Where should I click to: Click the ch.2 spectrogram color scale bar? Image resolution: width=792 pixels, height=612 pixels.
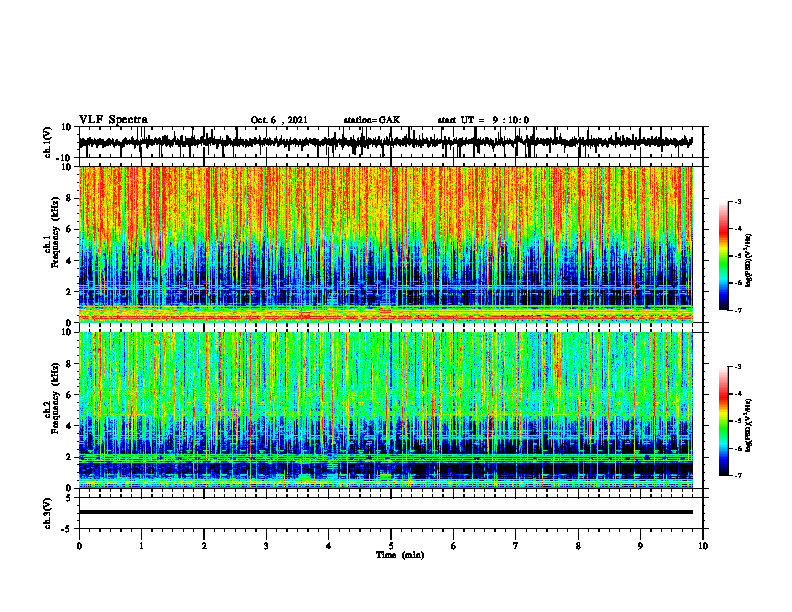723,421
